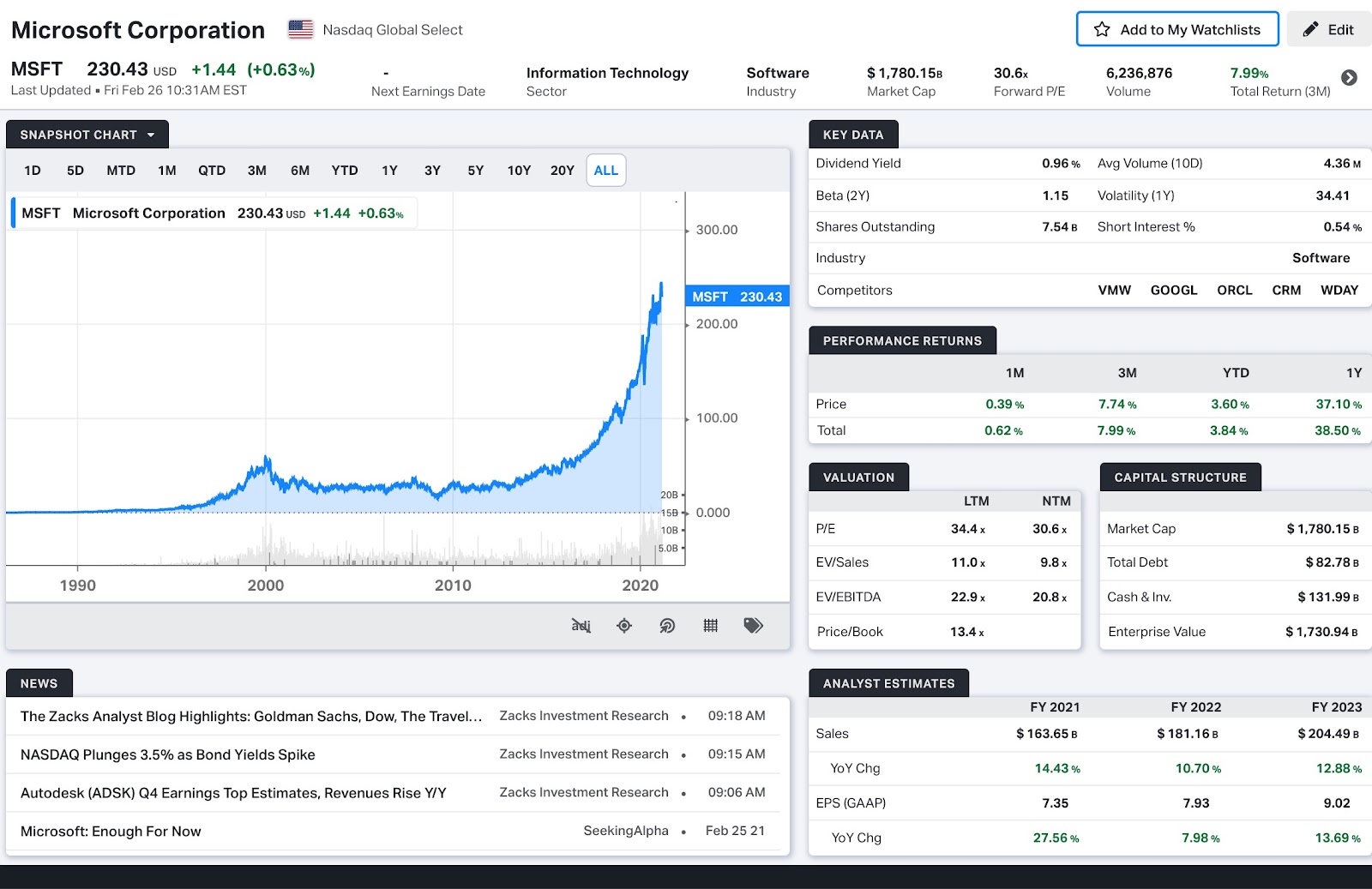Viewport: 1372px width, 889px height.
Task: Switch chart to QTD range
Action: (x=212, y=171)
